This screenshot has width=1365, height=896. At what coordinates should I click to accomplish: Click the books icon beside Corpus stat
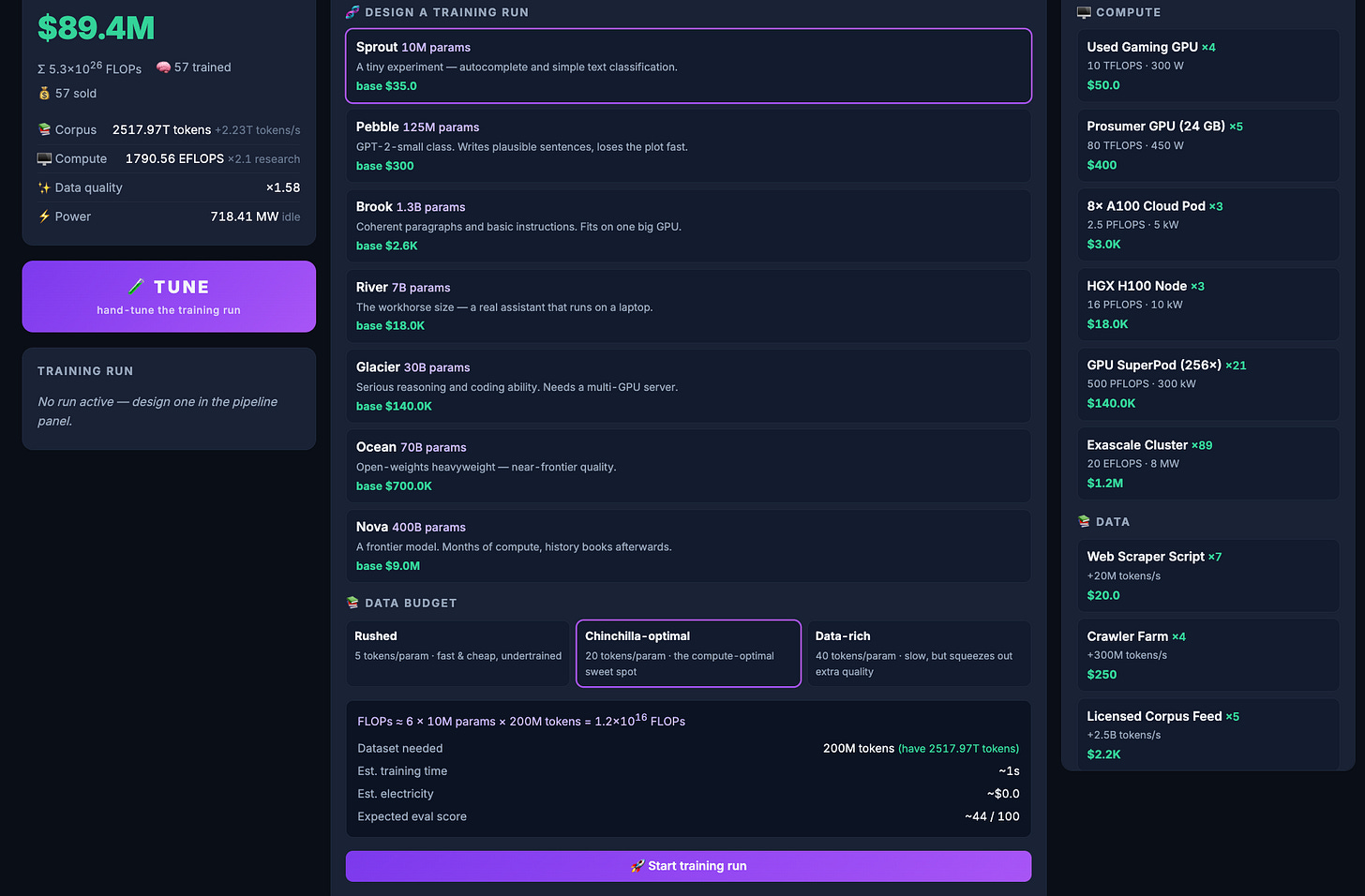tap(44, 130)
